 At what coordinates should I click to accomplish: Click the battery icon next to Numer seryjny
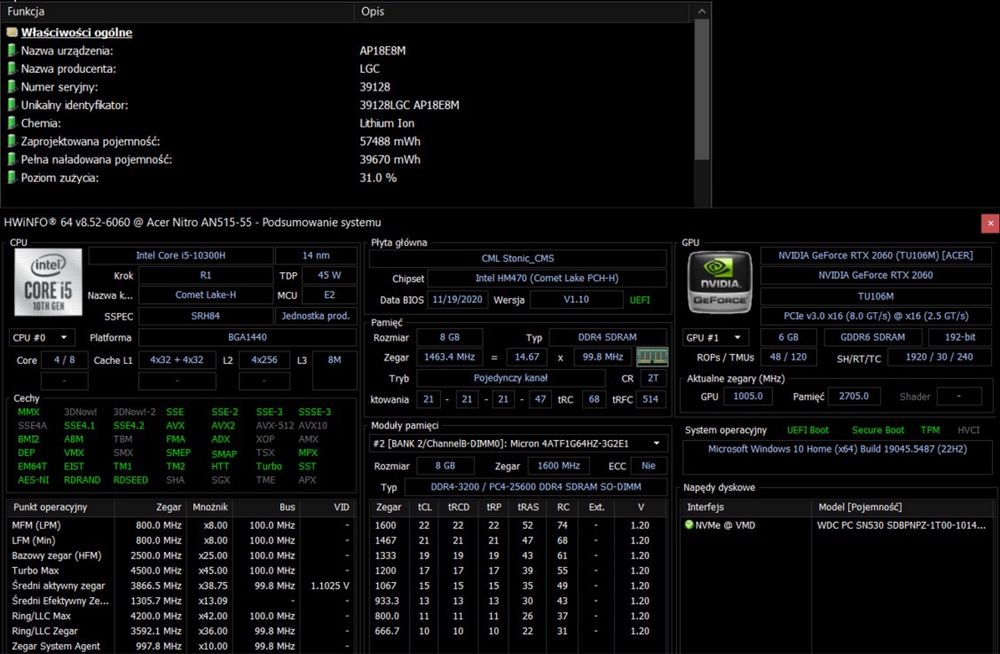(11, 87)
